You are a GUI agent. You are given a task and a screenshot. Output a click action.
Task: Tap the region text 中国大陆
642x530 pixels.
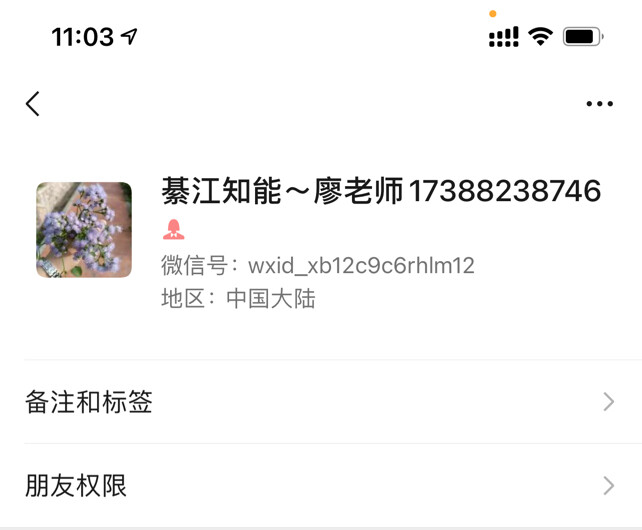point(271,298)
